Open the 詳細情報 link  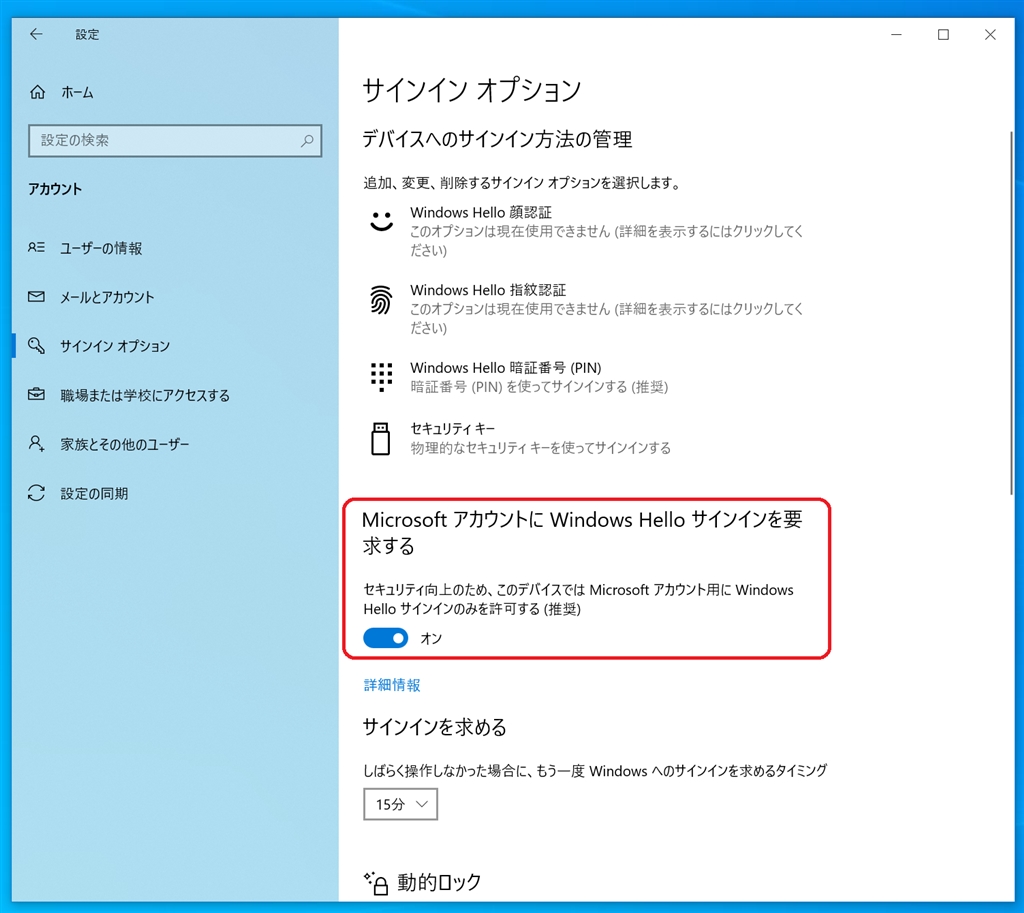tap(392, 684)
